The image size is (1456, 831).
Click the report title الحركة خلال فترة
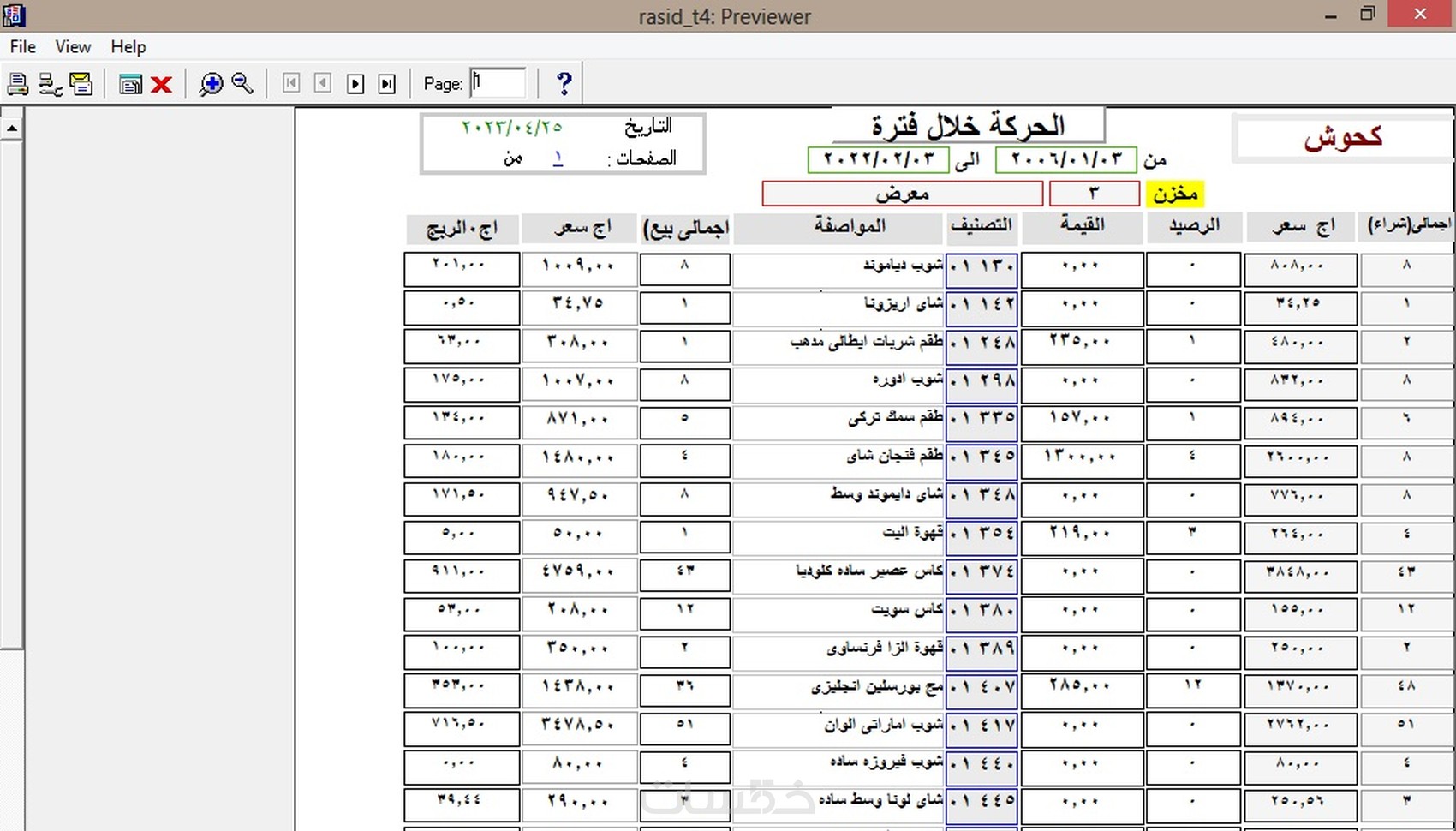[969, 126]
